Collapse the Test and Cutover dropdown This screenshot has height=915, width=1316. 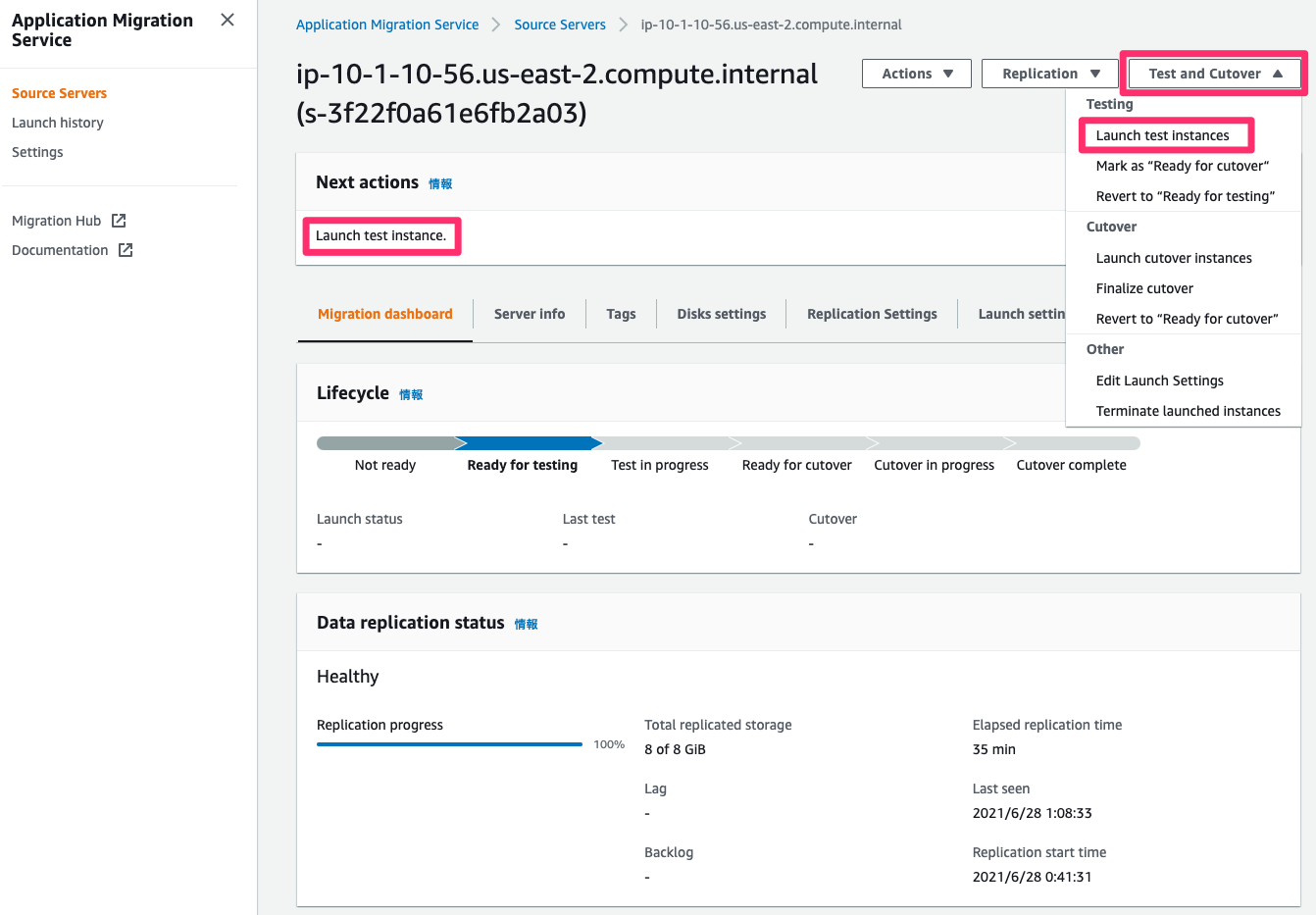pos(1214,74)
